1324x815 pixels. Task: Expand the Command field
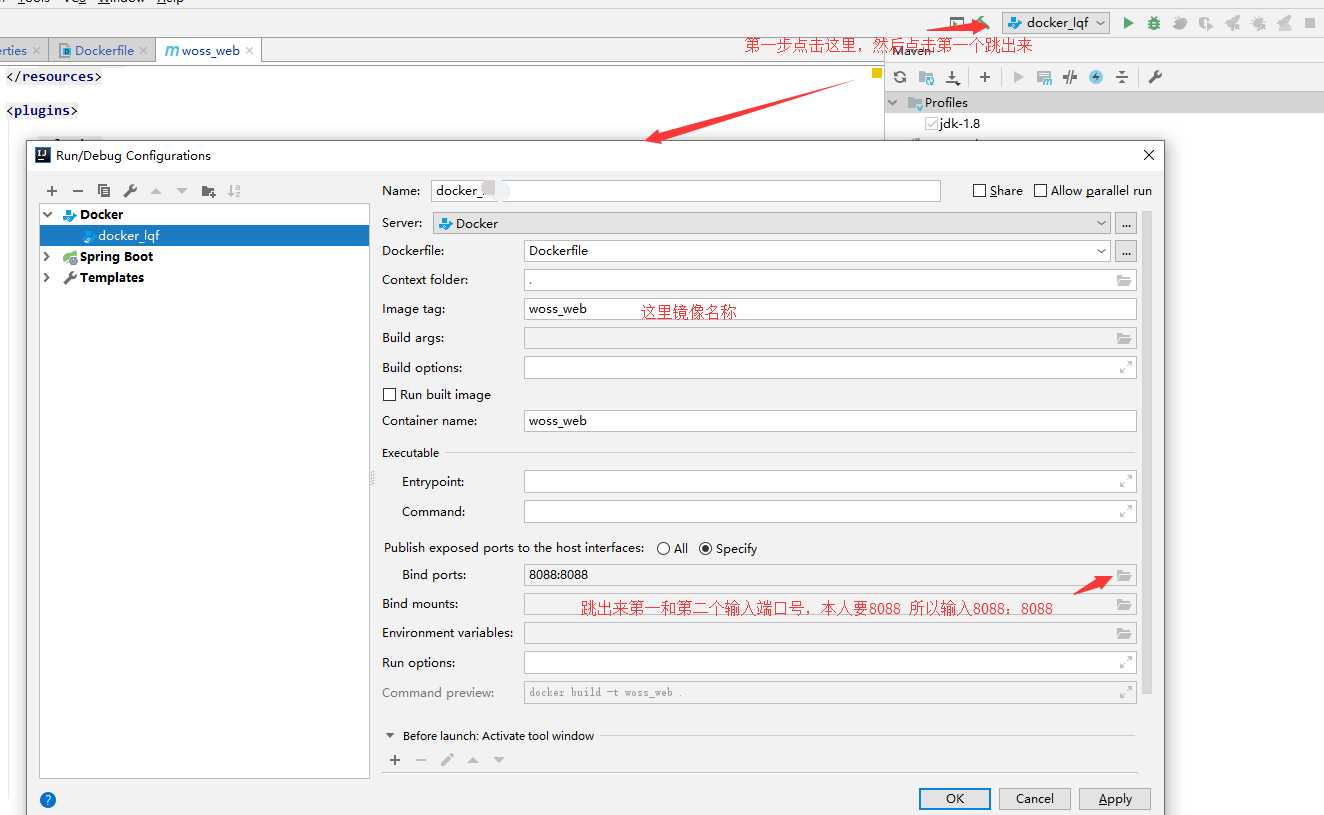tap(1125, 511)
